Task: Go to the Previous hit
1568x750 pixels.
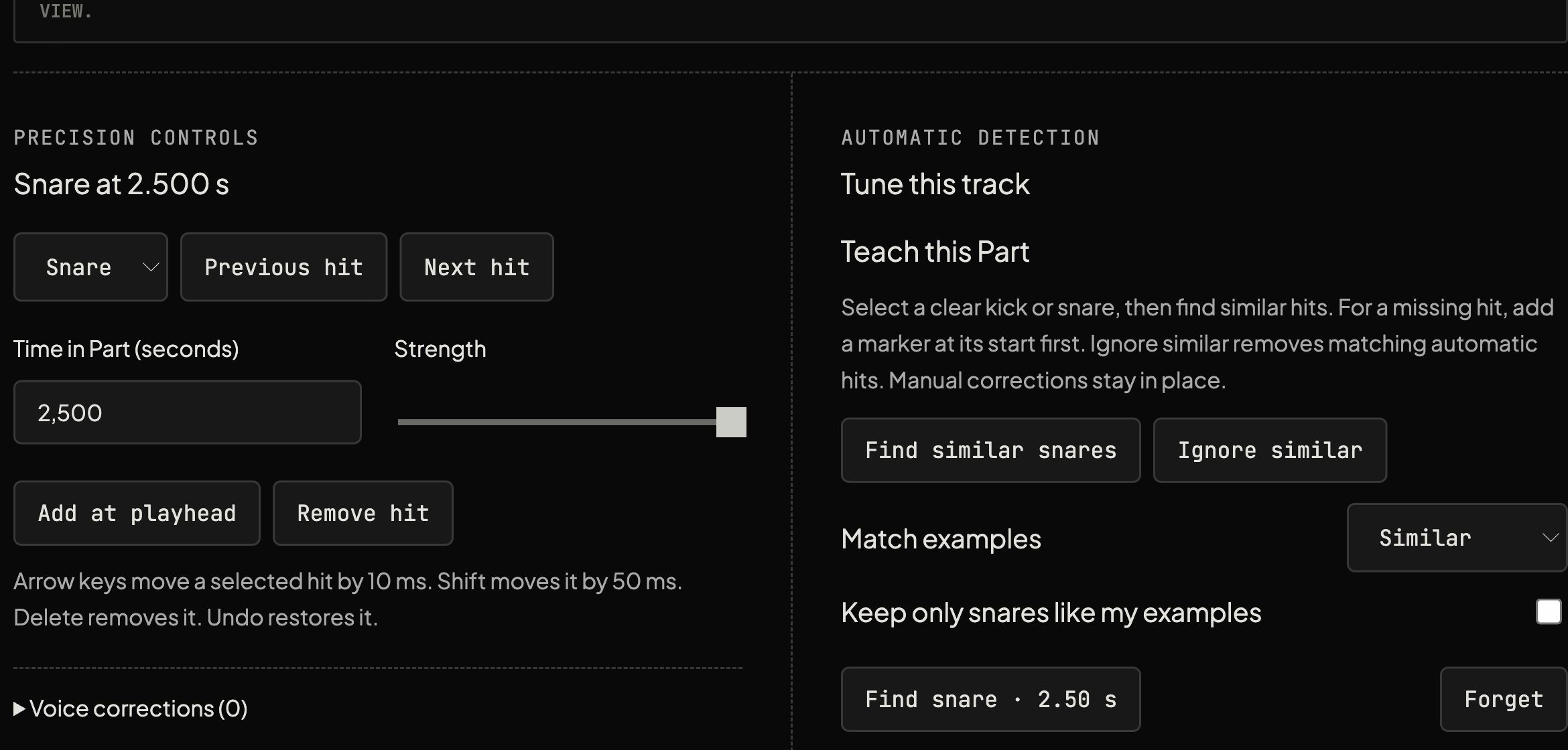Action: [x=283, y=267]
